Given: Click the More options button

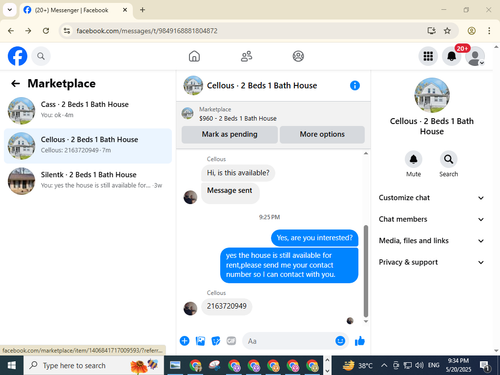Looking at the screenshot, I should click(x=322, y=134).
